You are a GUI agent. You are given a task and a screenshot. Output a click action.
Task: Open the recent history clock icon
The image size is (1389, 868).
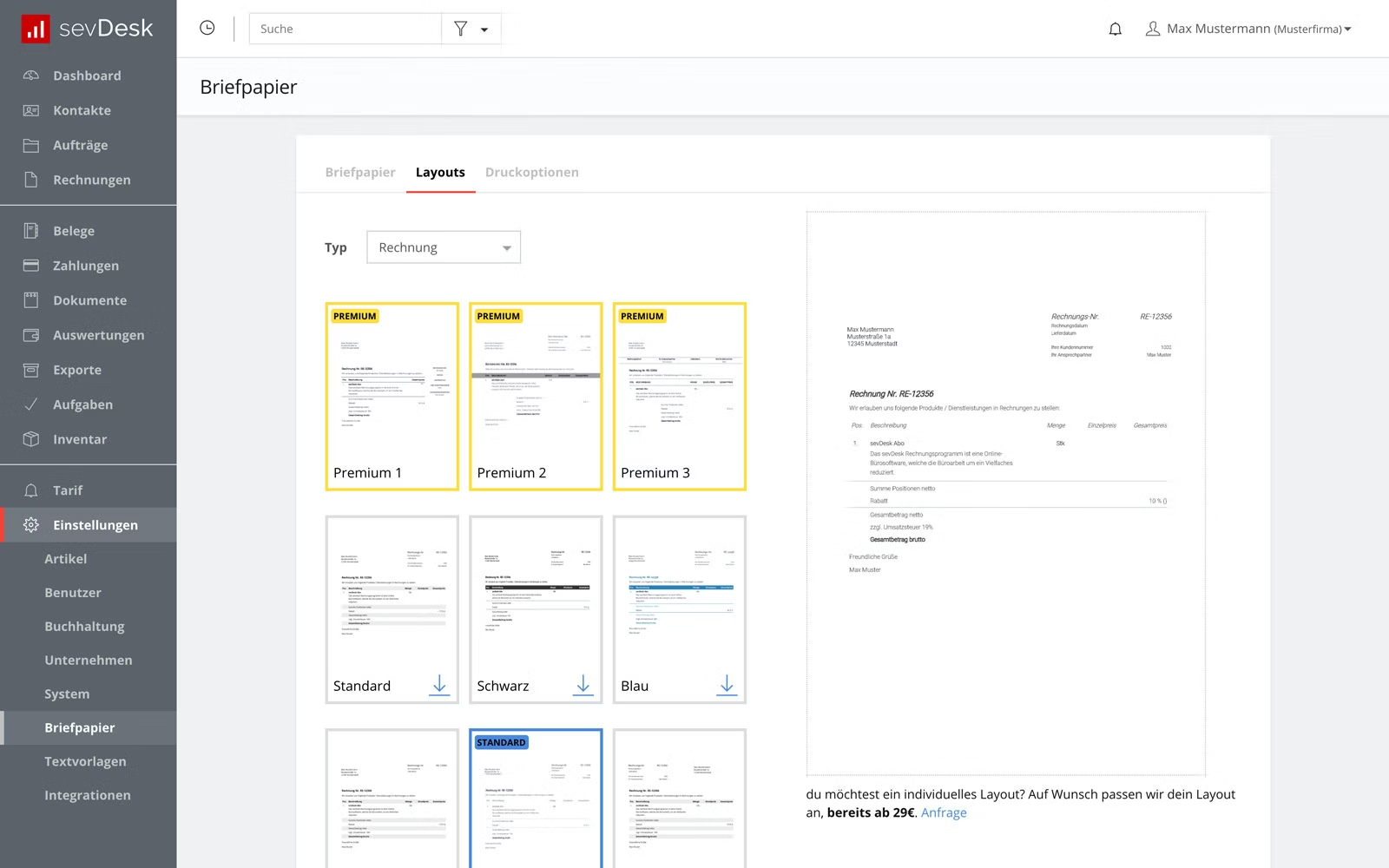(x=207, y=29)
